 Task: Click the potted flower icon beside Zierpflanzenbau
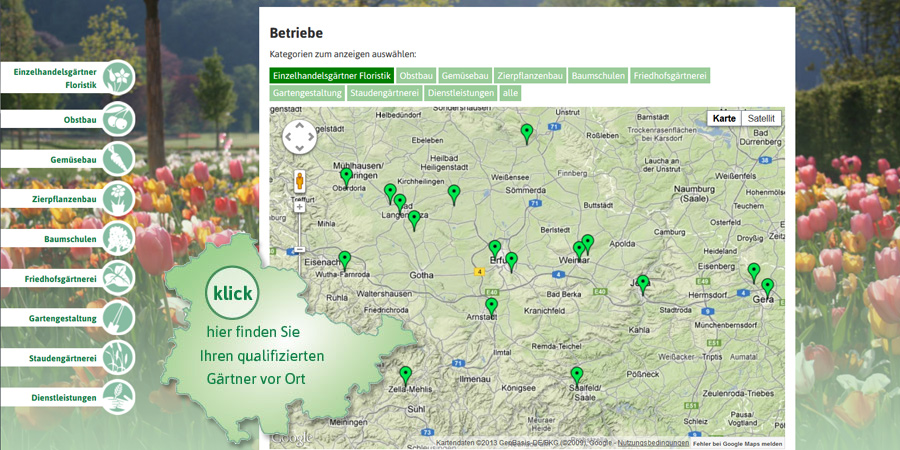tap(119, 198)
